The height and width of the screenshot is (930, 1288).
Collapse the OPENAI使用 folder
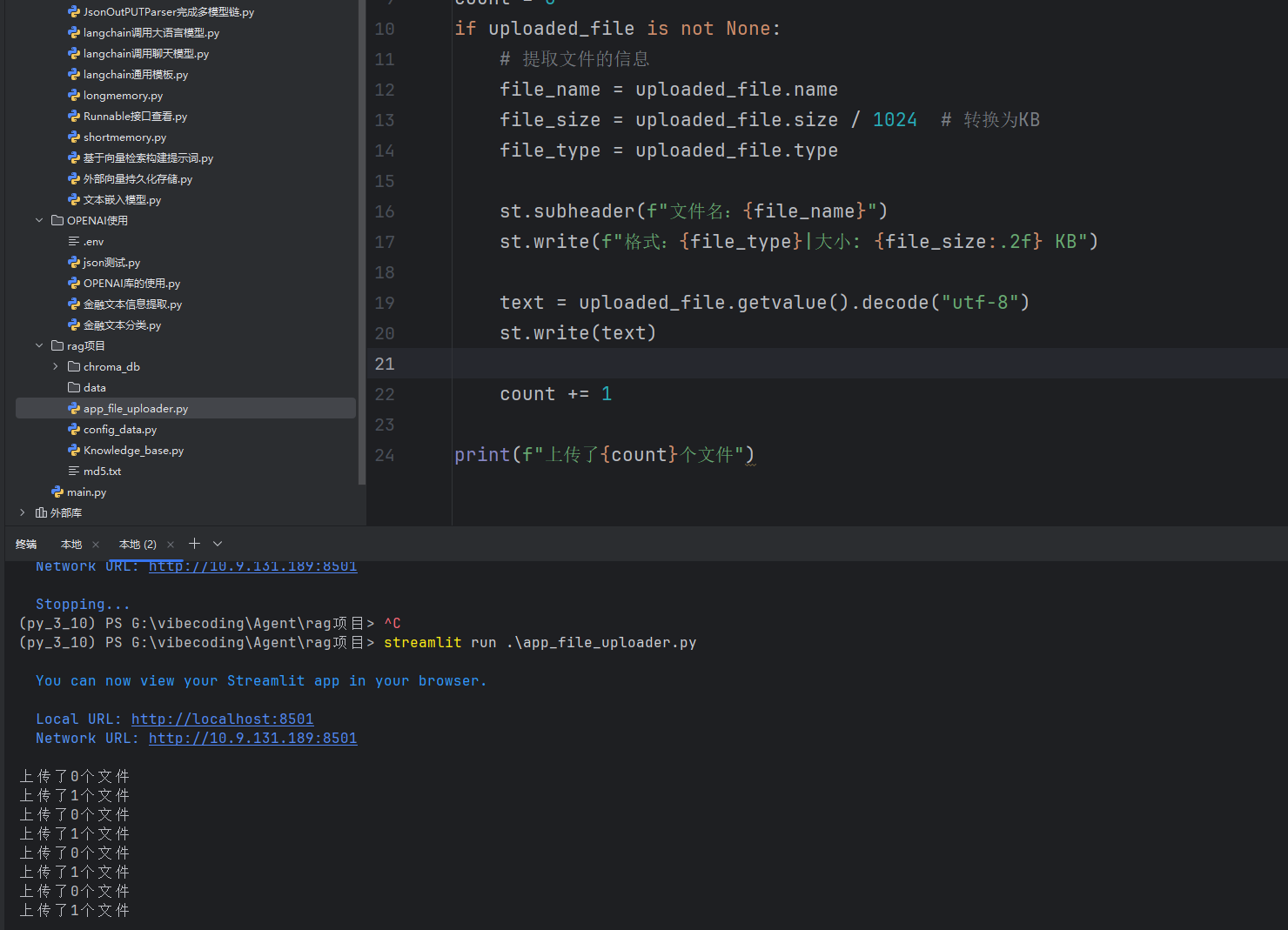pyautogui.click(x=39, y=221)
